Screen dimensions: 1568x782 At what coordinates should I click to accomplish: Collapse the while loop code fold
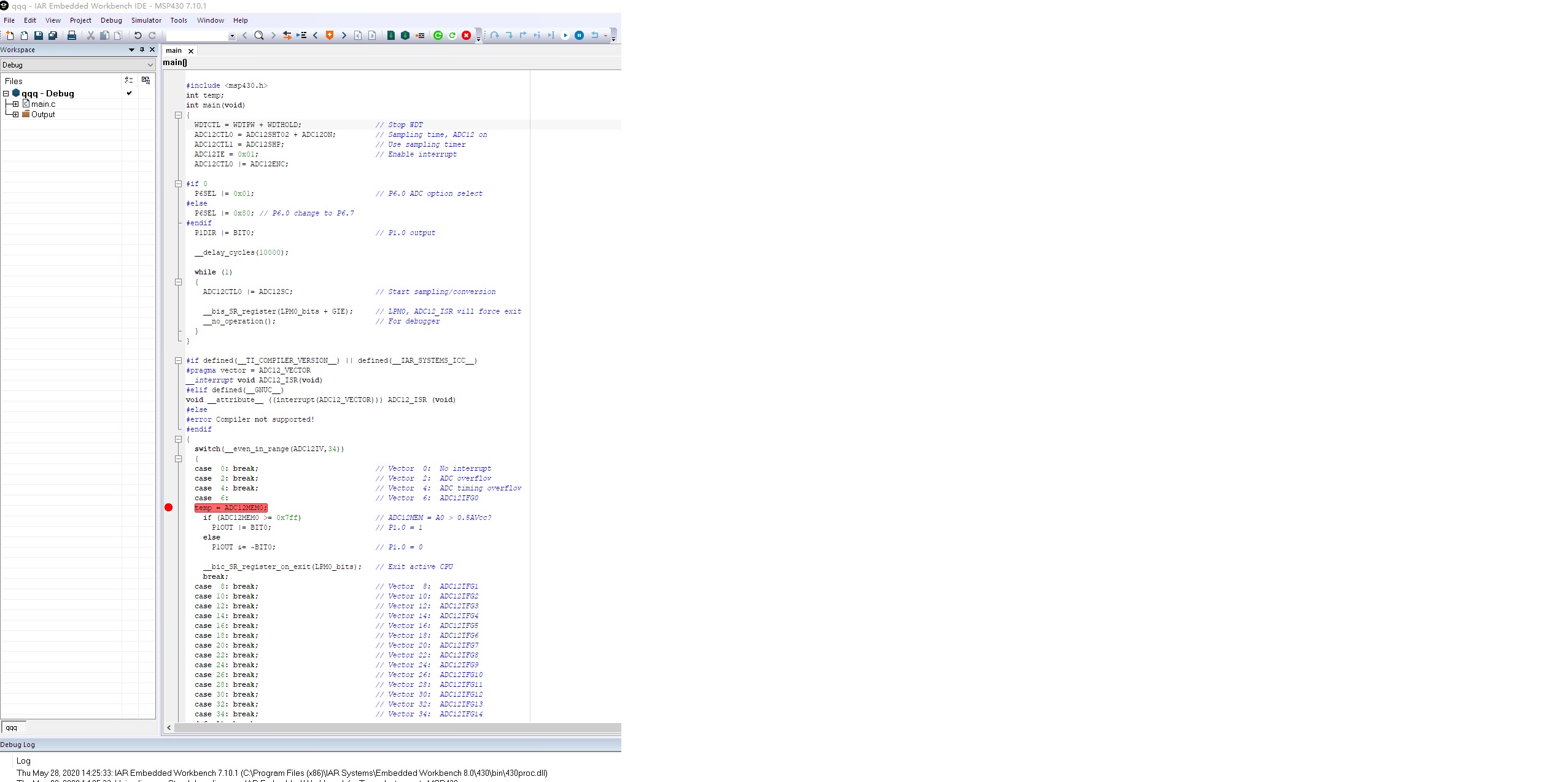179,282
